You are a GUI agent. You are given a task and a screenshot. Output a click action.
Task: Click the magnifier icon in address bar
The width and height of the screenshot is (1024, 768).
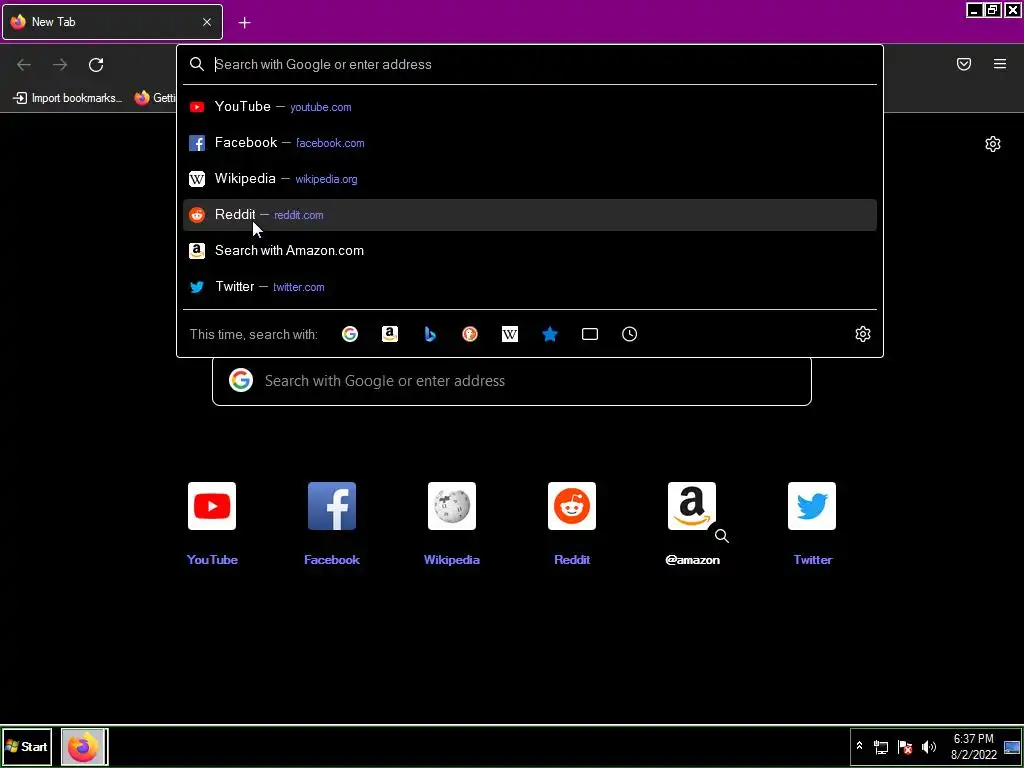tap(197, 64)
